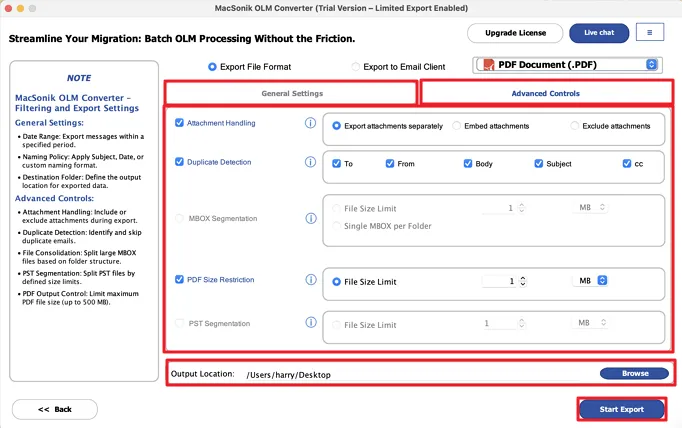
Task: Select PDF File Size Limit radio
Action: pyautogui.click(x=336, y=282)
